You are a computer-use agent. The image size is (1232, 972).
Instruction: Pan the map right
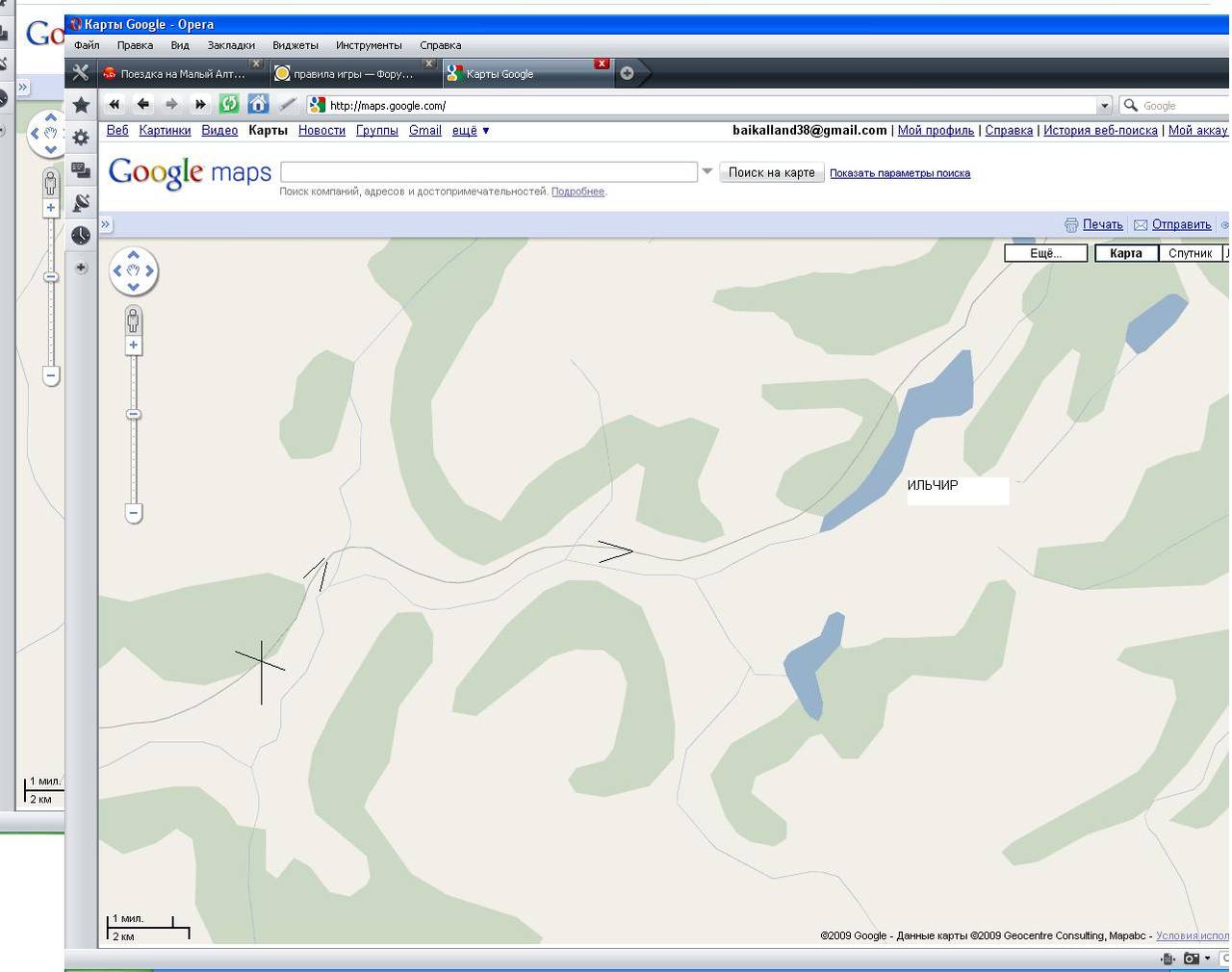tap(150, 270)
